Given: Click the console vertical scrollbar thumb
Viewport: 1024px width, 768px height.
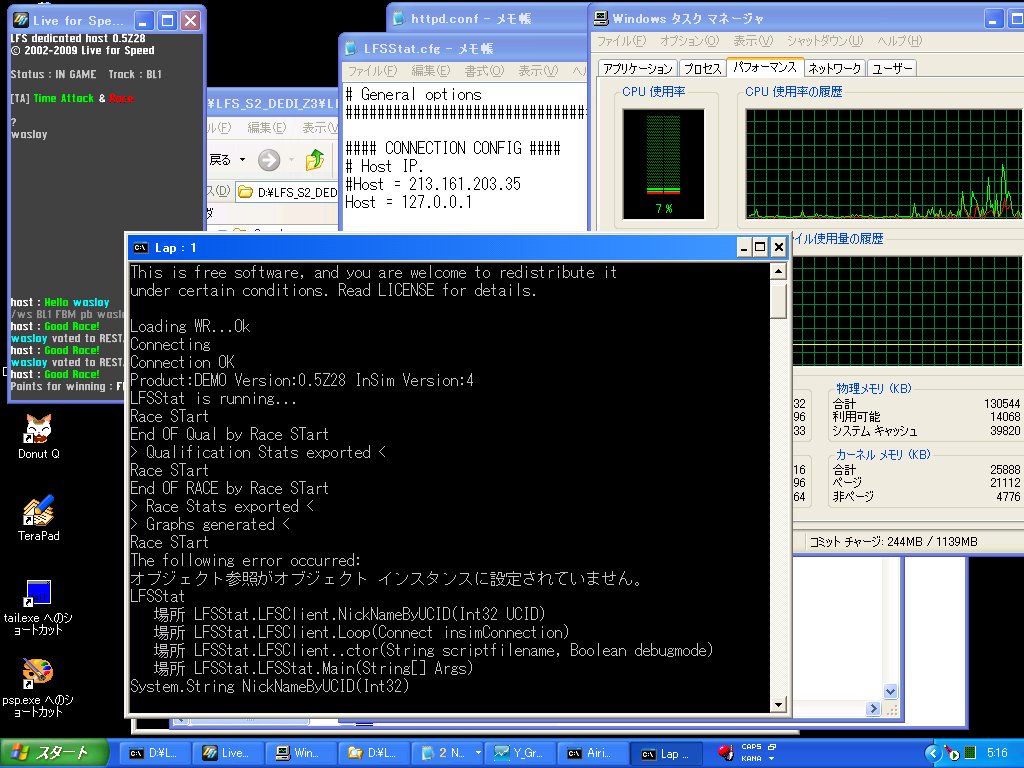Looking at the screenshot, I should (x=778, y=300).
